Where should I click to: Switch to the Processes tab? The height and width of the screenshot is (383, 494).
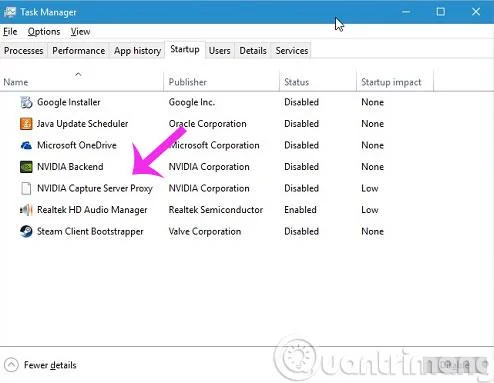point(24,51)
